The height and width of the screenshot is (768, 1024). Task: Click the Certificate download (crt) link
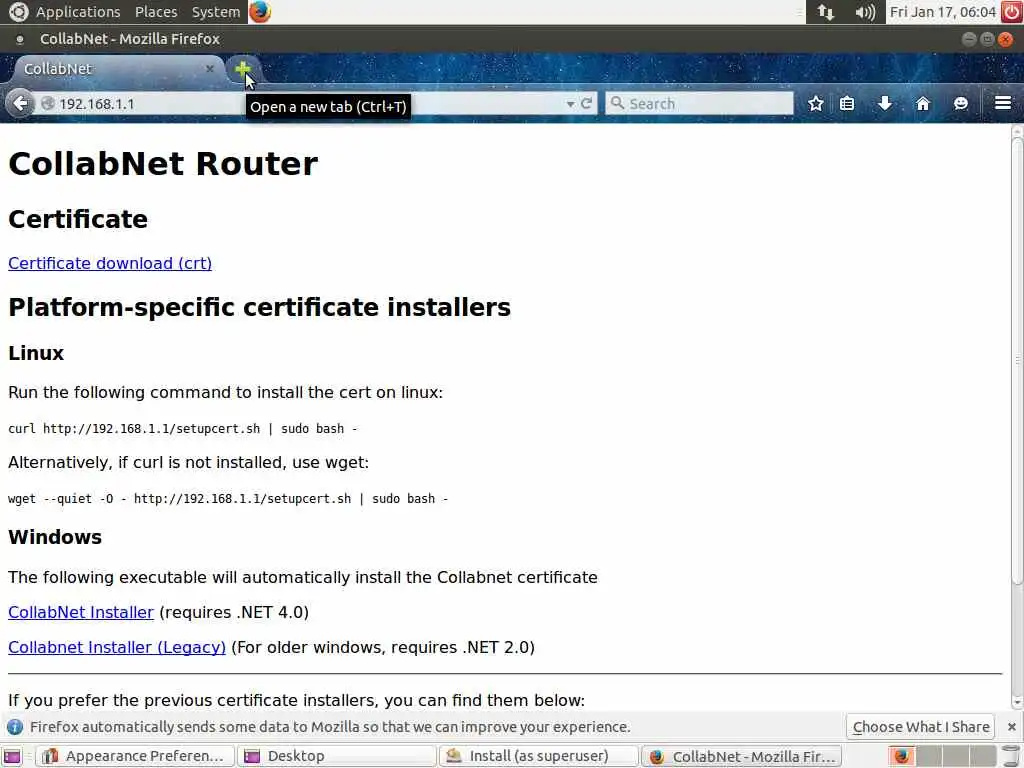(110, 263)
